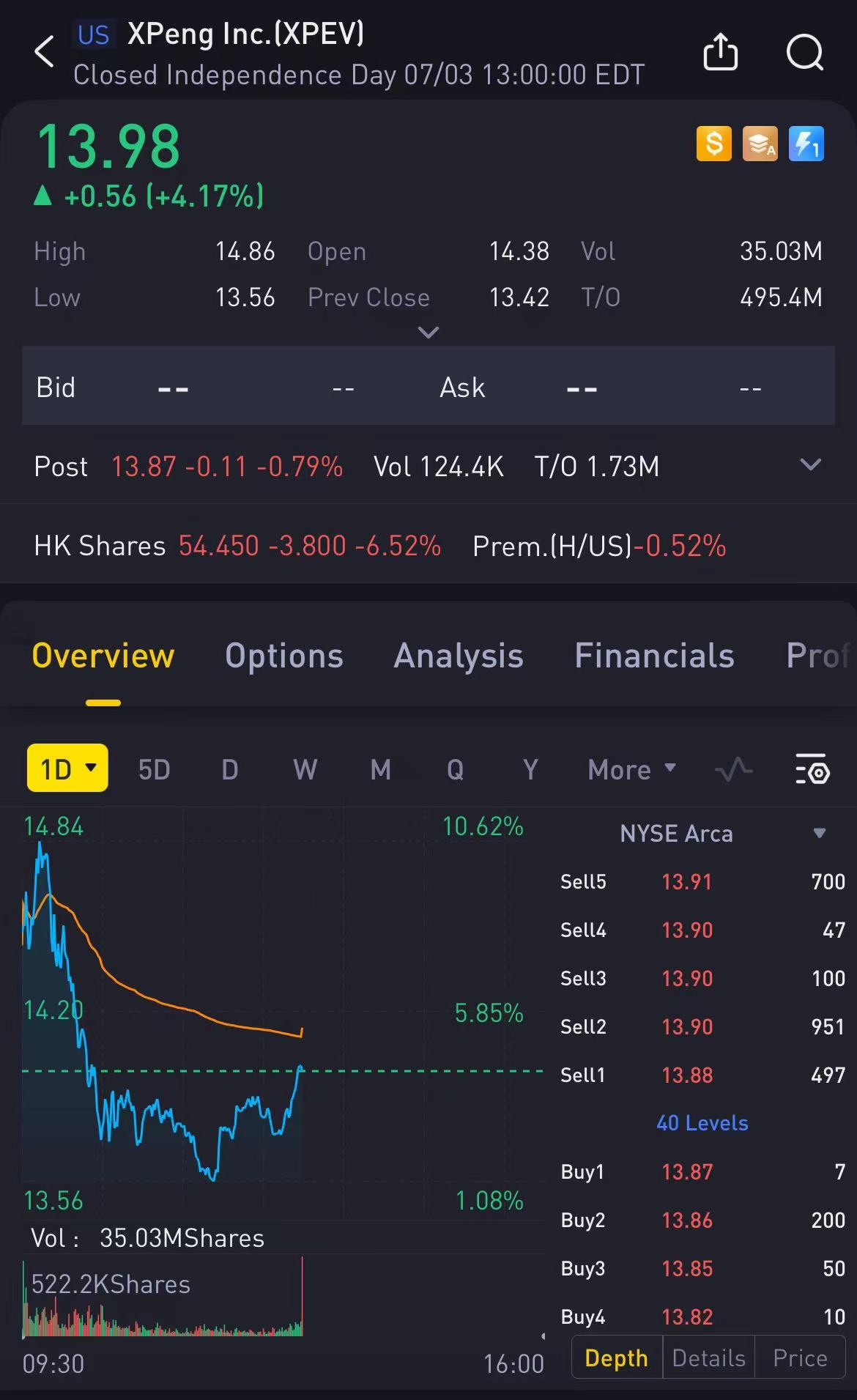Viewport: 857px width, 1400px height.
Task: Tap the search magnifier icon
Action: pyautogui.click(x=804, y=52)
